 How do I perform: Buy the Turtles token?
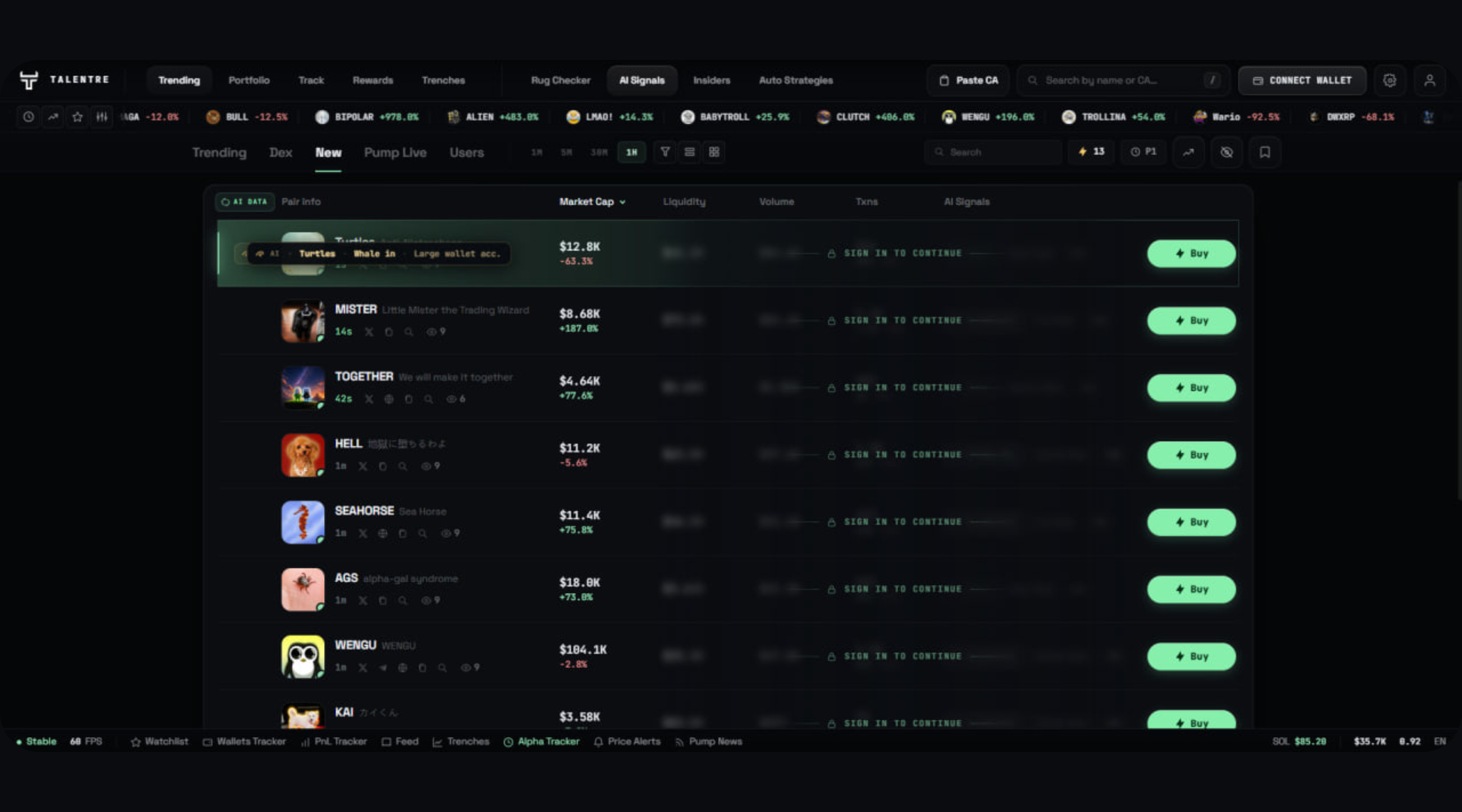click(x=1191, y=253)
